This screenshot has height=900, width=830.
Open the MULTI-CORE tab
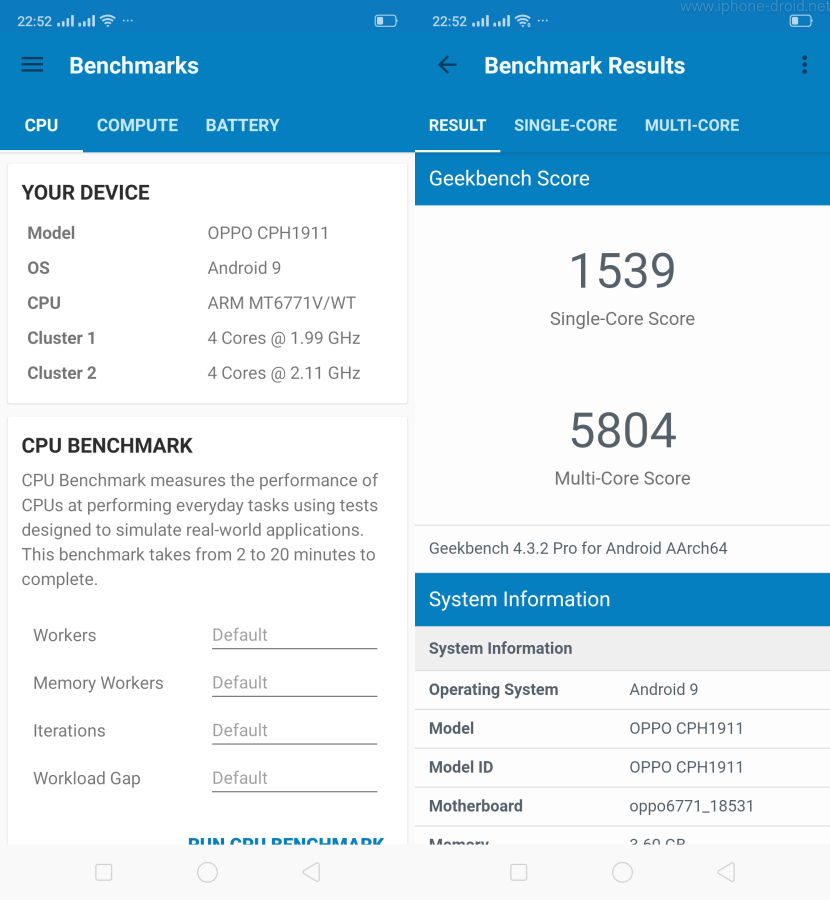click(692, 125)
